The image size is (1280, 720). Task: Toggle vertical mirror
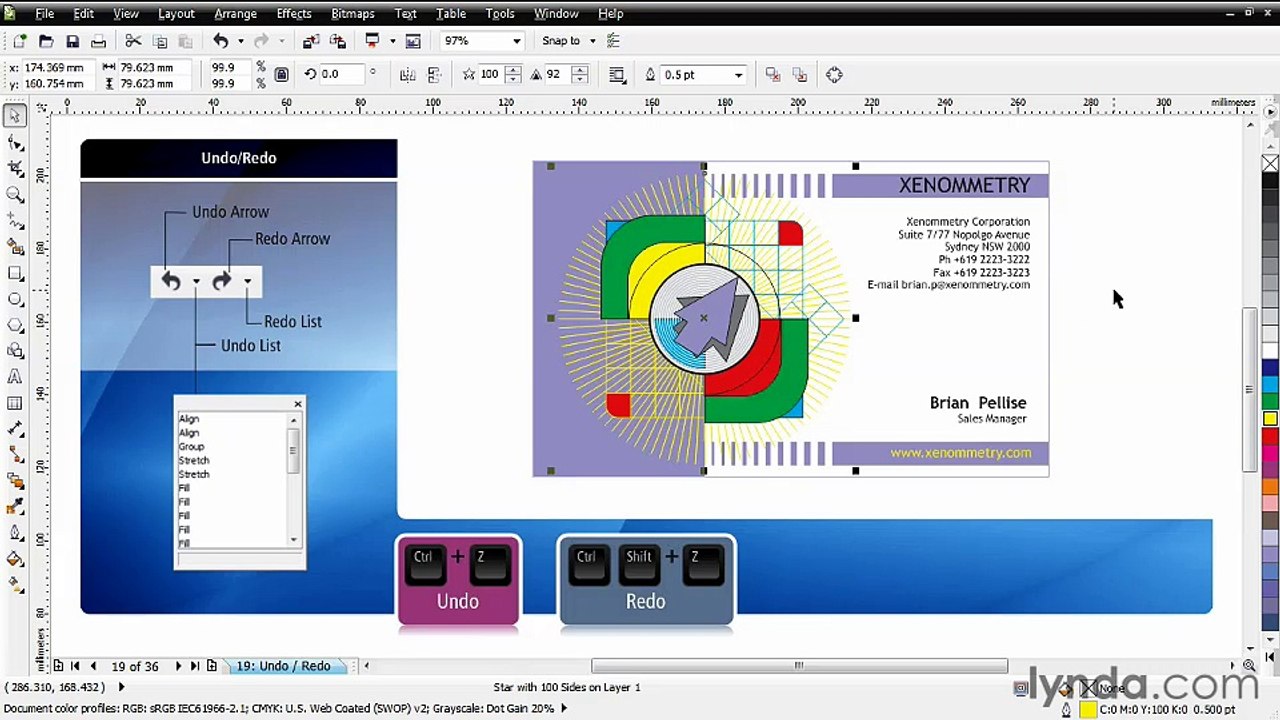[x=434, y=75]
